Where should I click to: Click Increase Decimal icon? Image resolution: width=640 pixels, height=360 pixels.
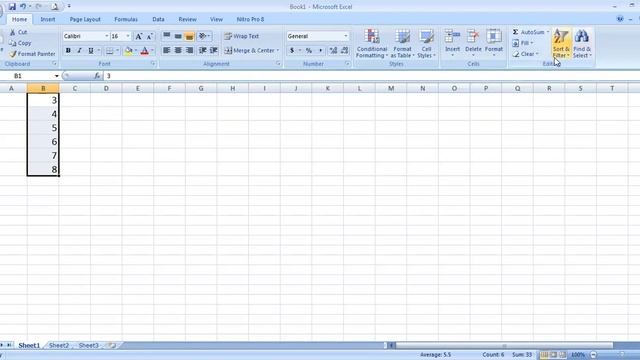[x=333, y=51]
